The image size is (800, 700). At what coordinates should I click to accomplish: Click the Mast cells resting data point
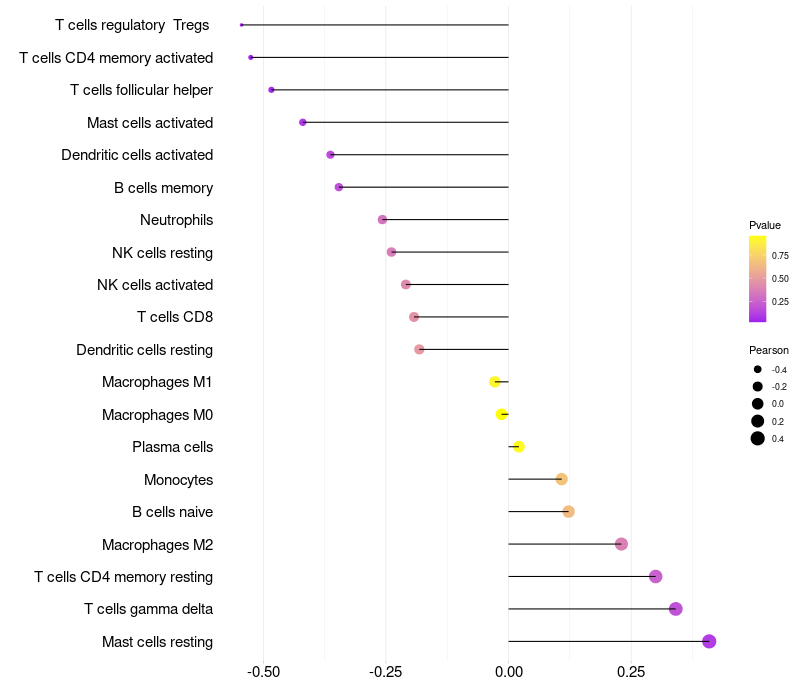tap(709, 641)
